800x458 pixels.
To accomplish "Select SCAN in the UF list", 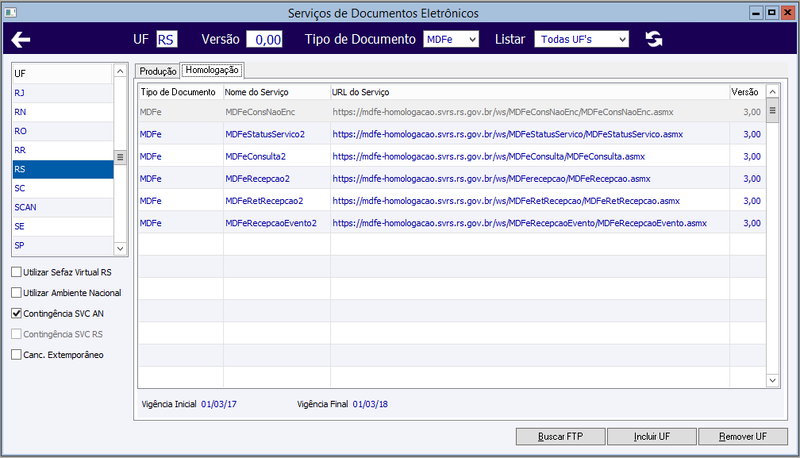I will coord(63,207).
